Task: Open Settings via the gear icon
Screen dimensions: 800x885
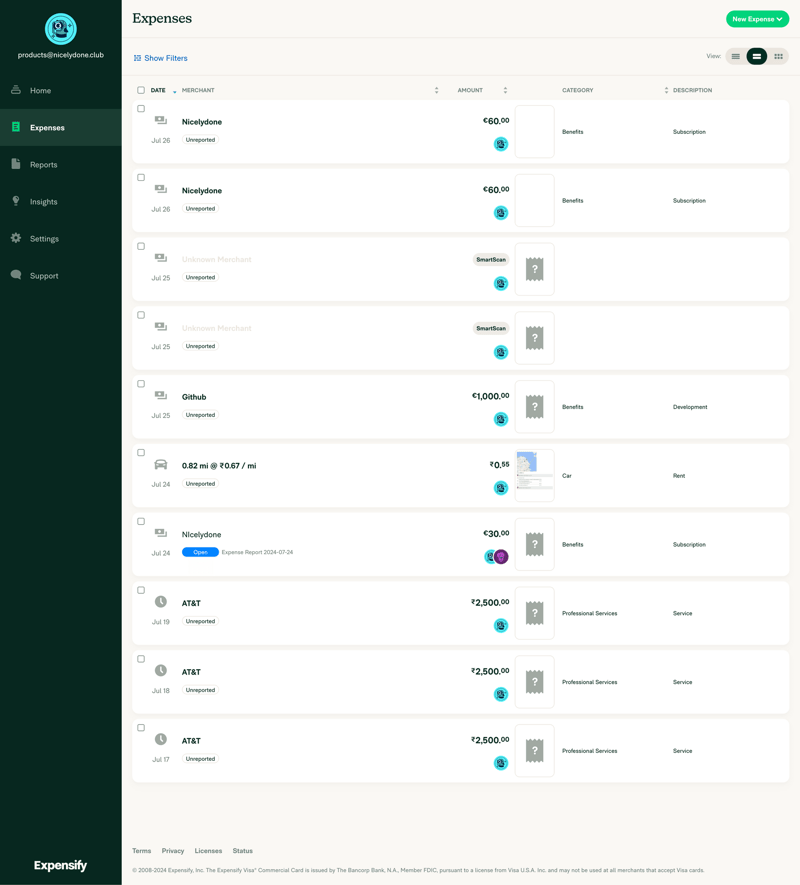Action: click(15, 238)
